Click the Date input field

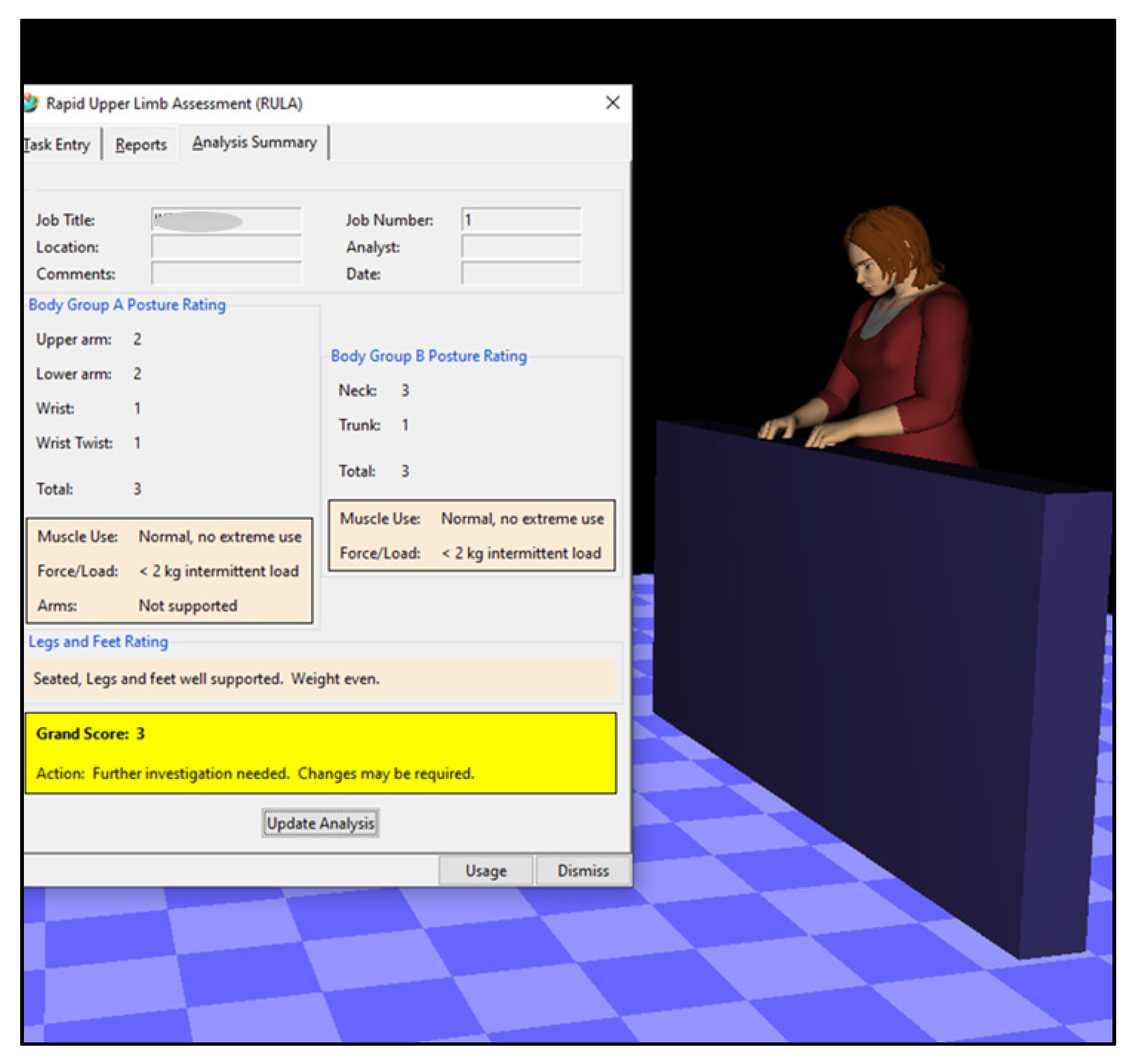point(521,274)
